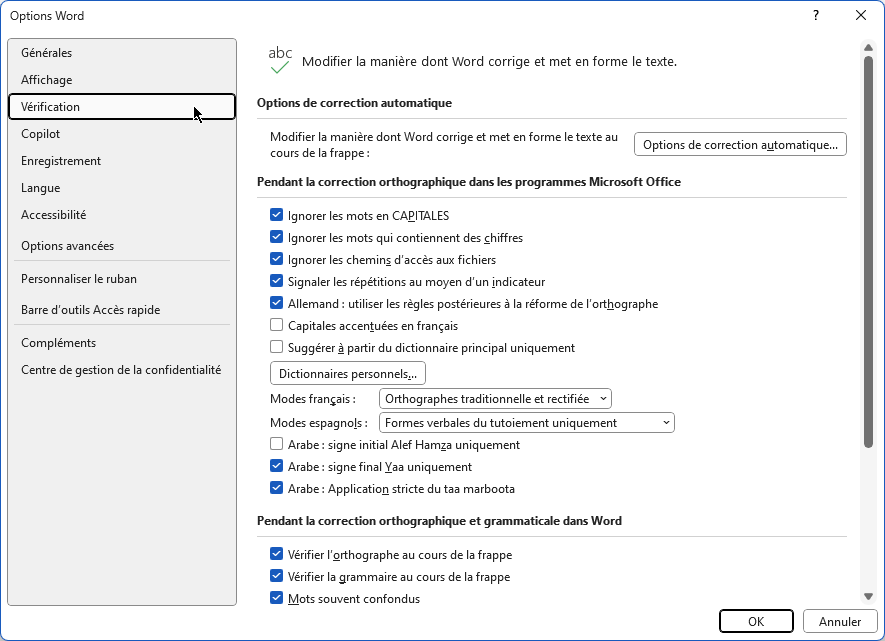
Task: Click the vertical scrollbar thumb
Action: [x=868, y=252]
